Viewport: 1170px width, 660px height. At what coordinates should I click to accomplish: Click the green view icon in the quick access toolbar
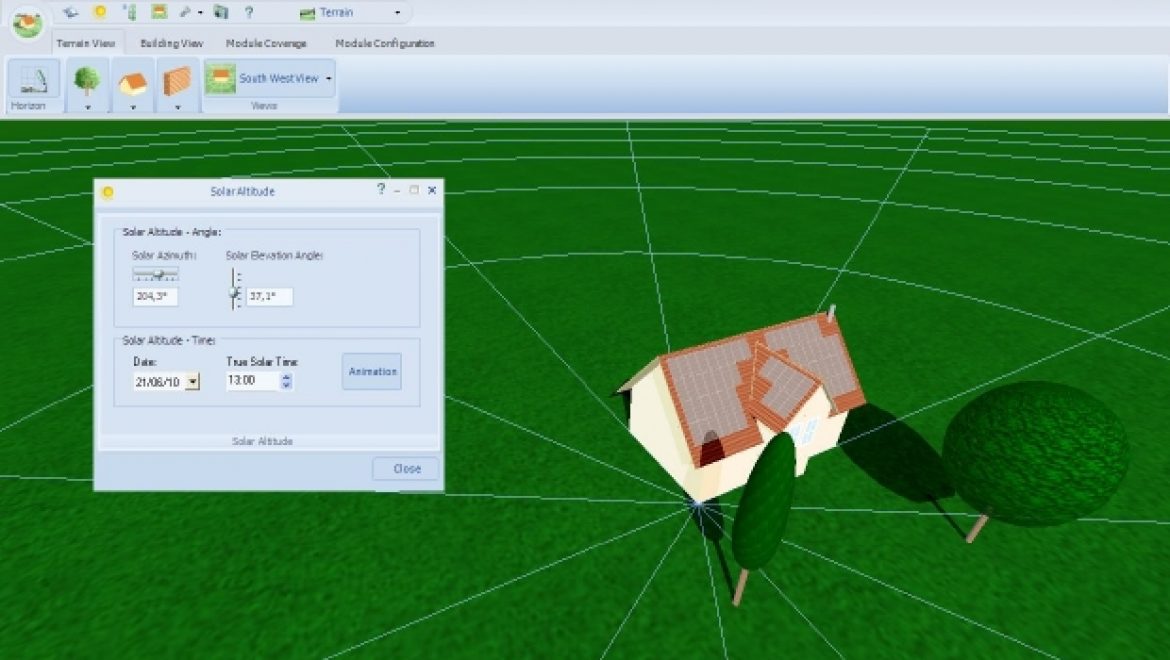pos(159,12)
